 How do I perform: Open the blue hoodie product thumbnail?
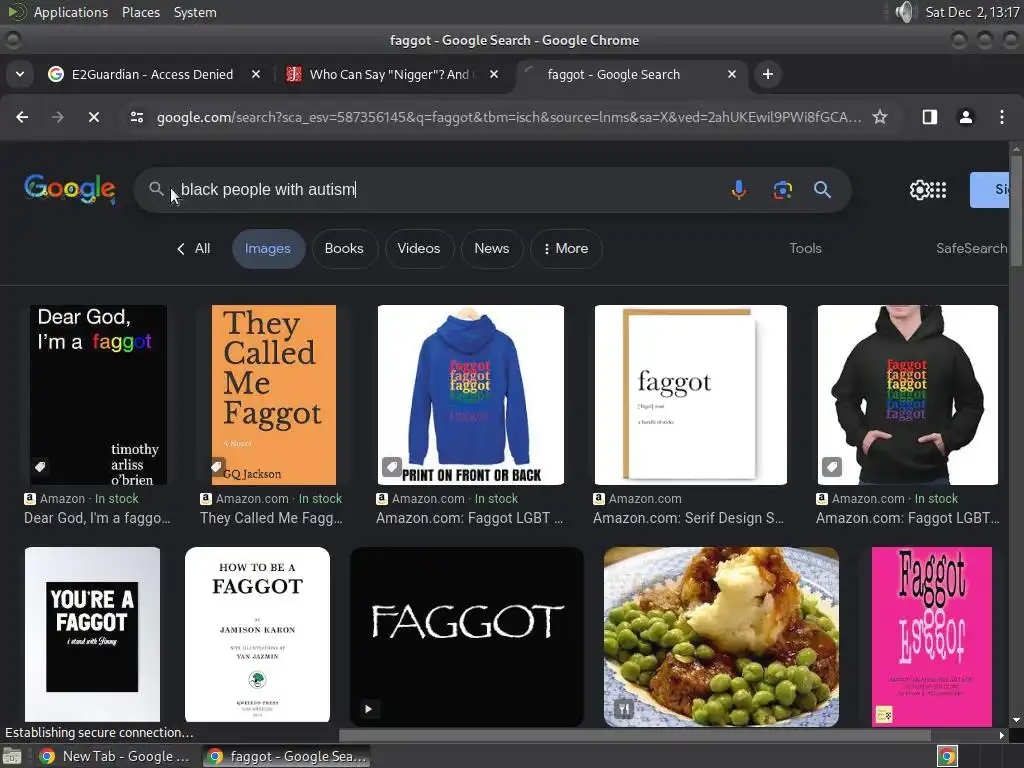[x=471, y=394]
